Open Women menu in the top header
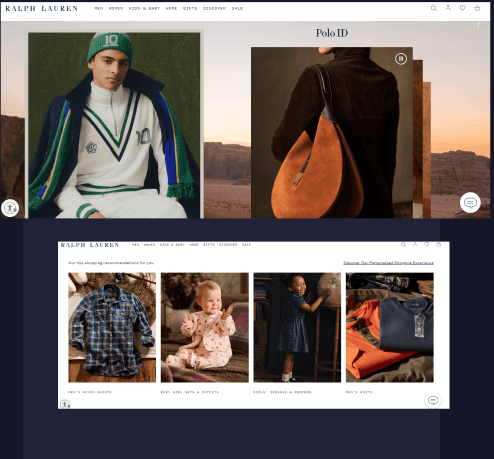This screenshot has width=494, height=459. [116, 8]
